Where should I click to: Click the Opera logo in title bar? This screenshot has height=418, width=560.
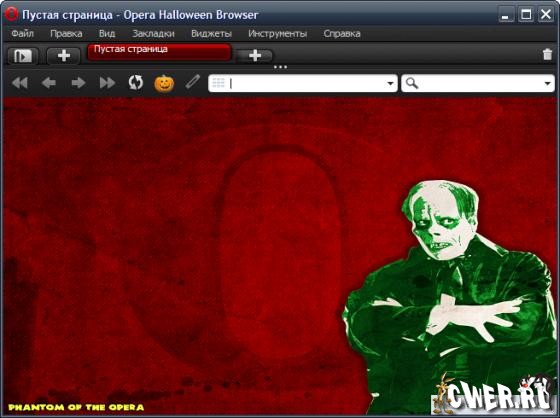coord(11,14)
